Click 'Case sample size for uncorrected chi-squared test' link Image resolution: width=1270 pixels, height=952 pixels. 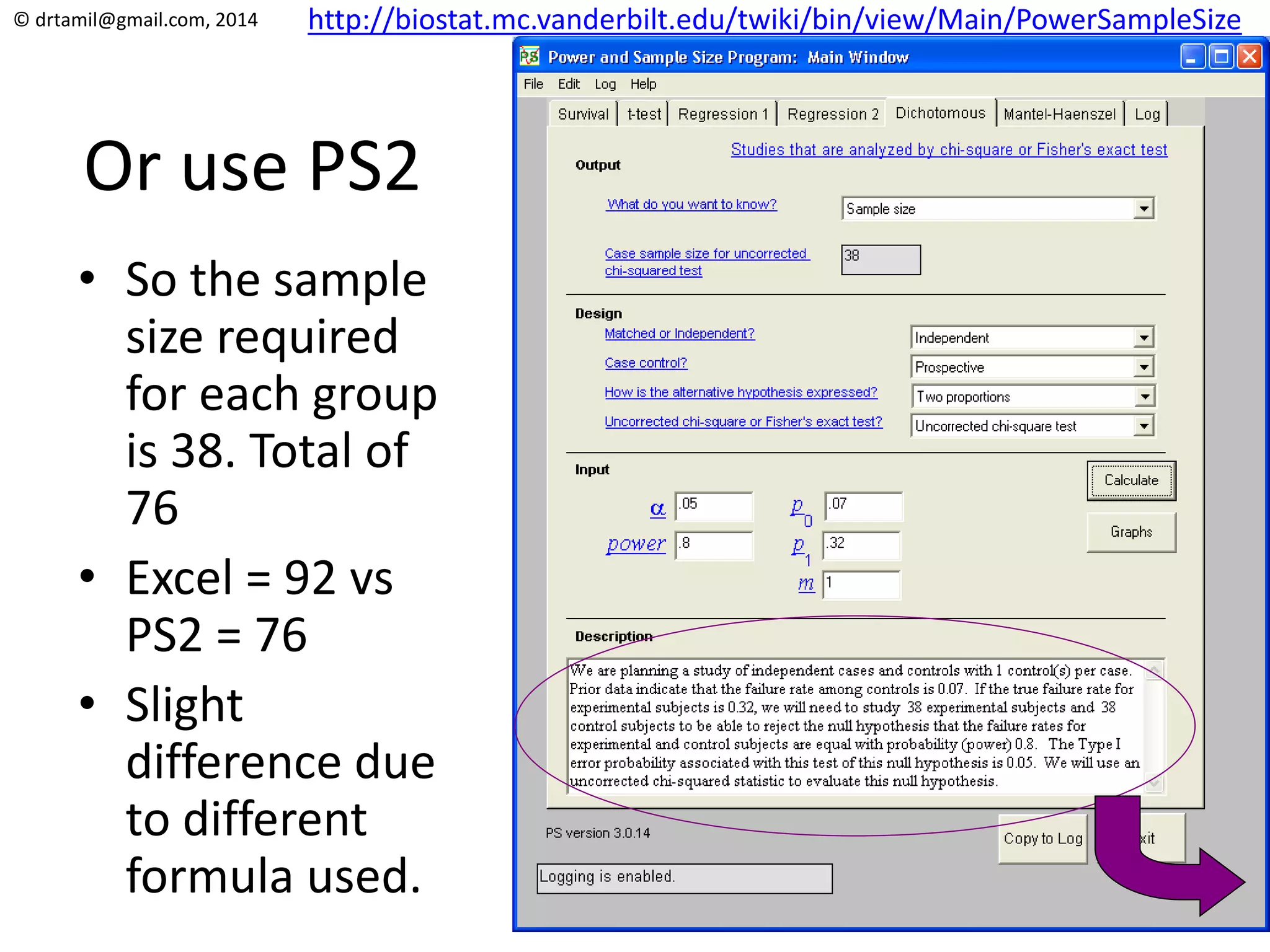707,262
